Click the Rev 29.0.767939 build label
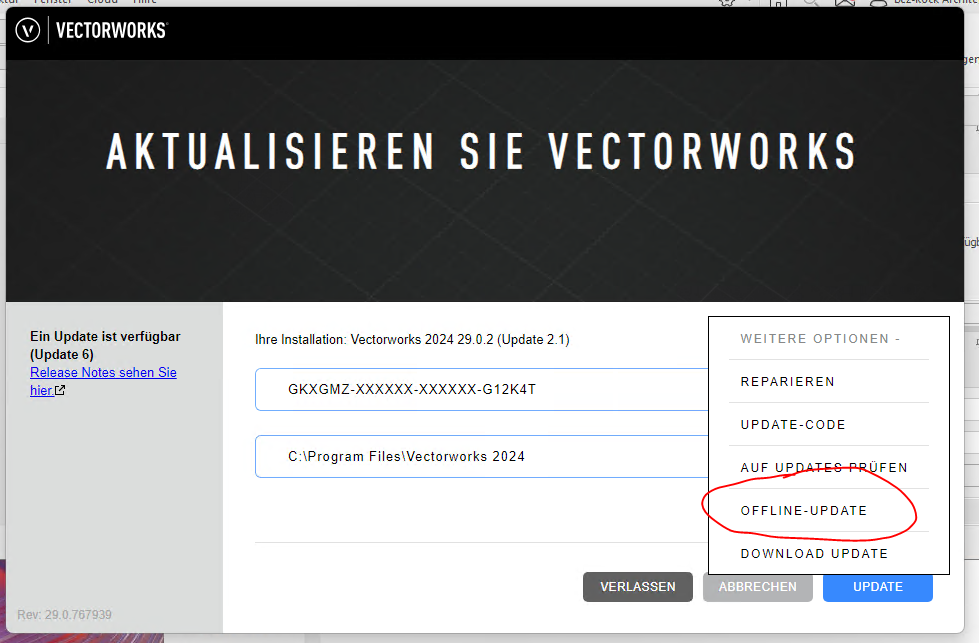Image resolution: width=979 pixels, height=643 pixels. (64, 614)
